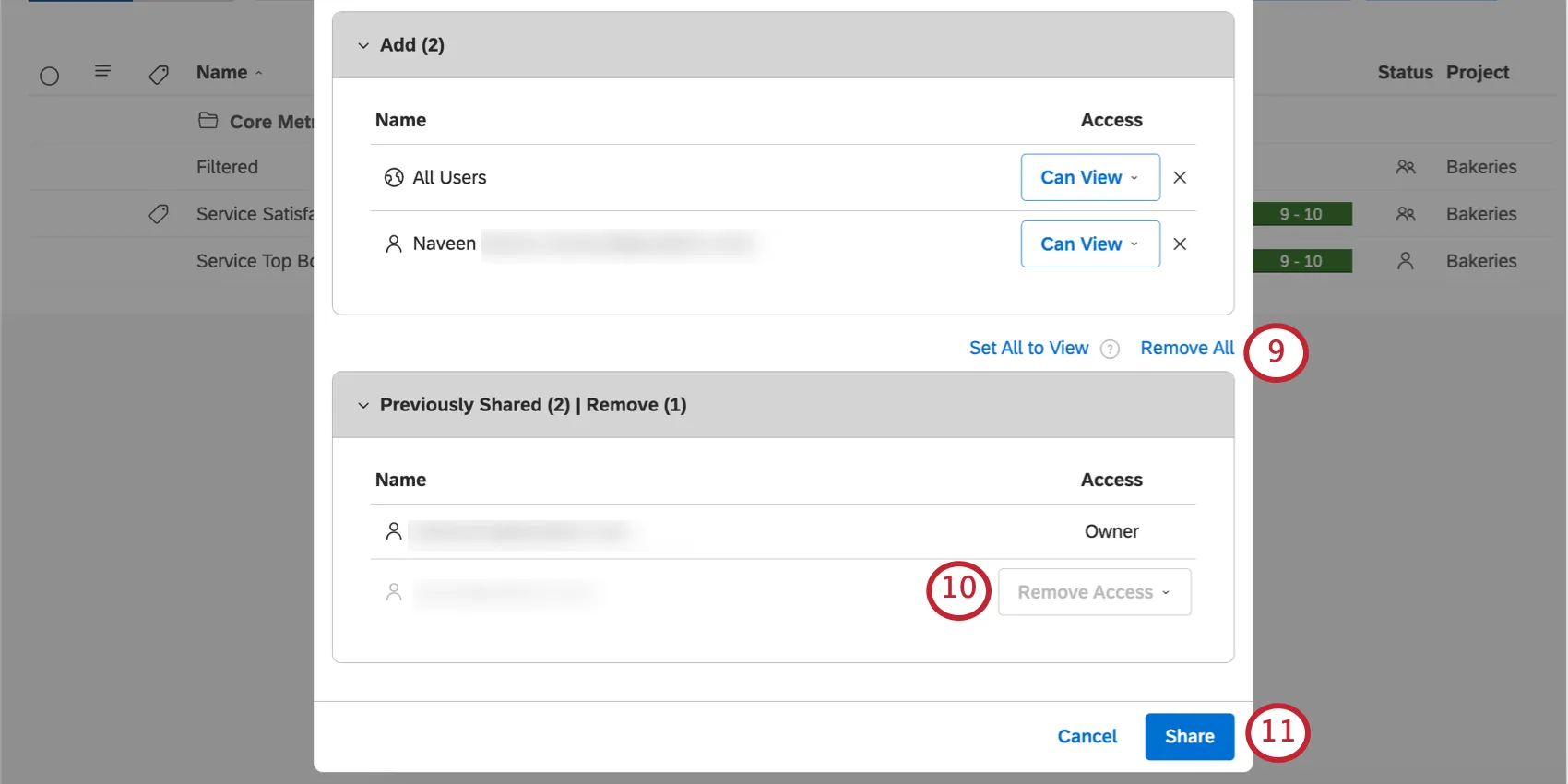The height and width of the screenshot is (784, 1568).
Task: Click the person icon next to Naveen
Action: (x=394, y=244)
